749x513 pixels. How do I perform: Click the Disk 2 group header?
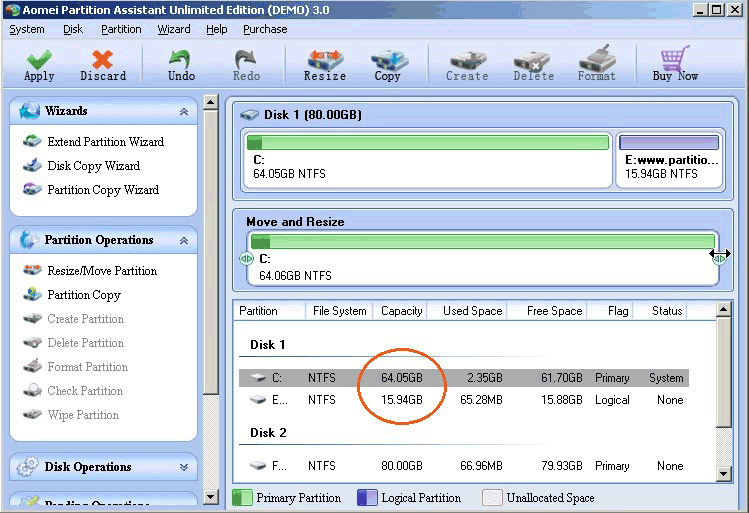coord(268,433)
